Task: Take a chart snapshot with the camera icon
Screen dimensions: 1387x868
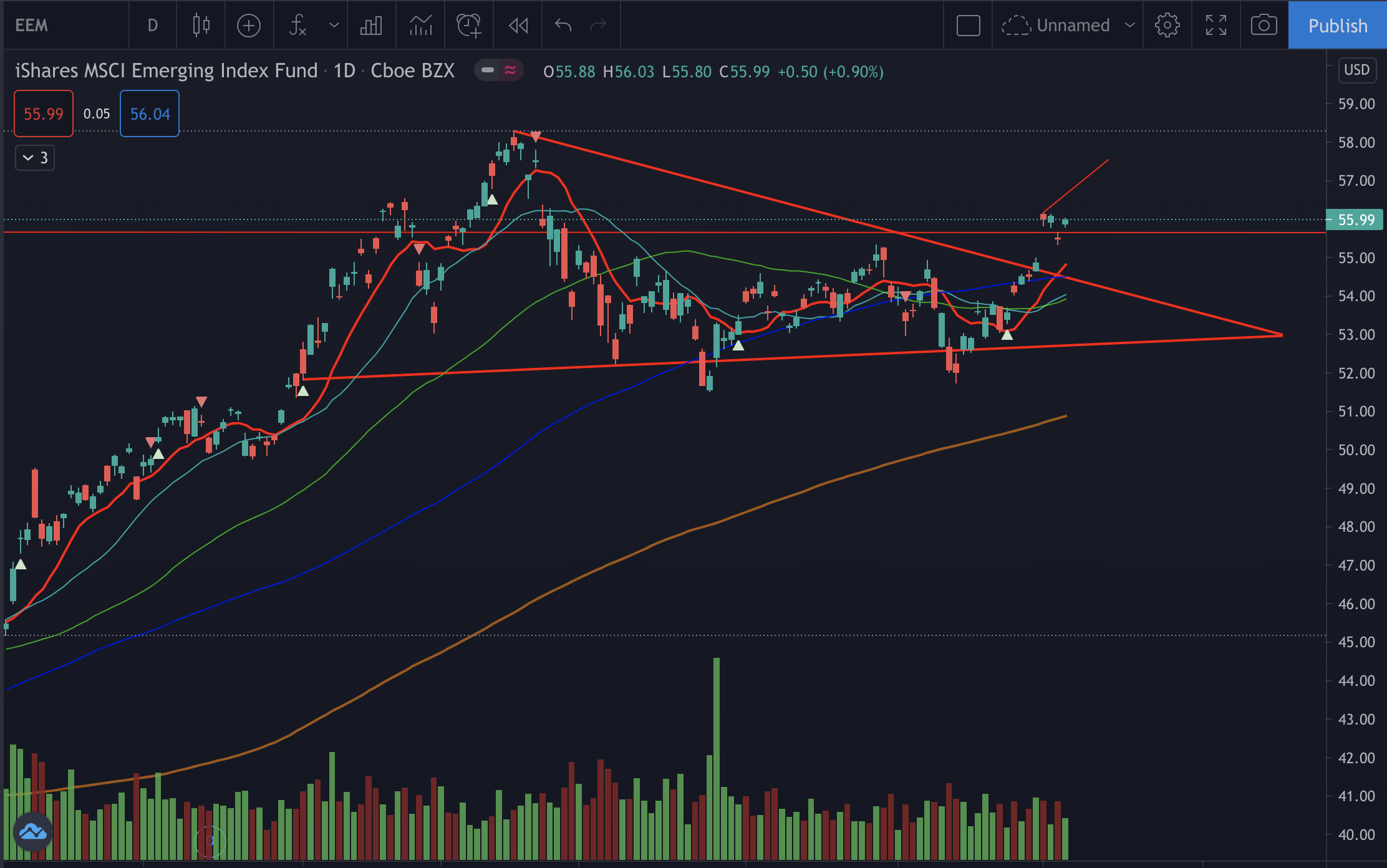Action: pos(1264,26)
